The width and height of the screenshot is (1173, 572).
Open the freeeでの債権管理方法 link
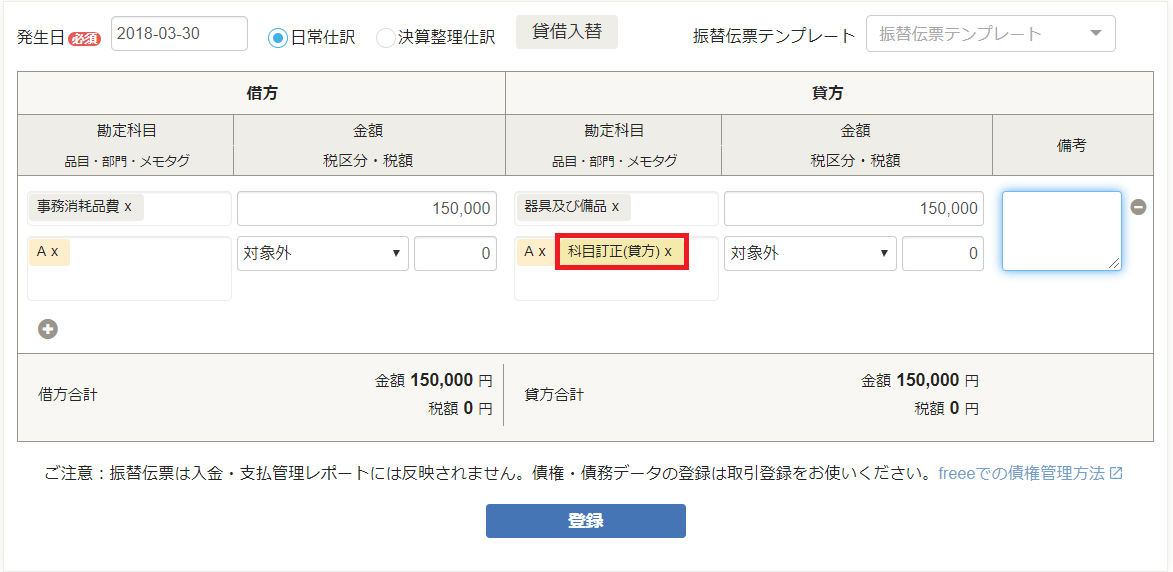[x=1022, y=473]
